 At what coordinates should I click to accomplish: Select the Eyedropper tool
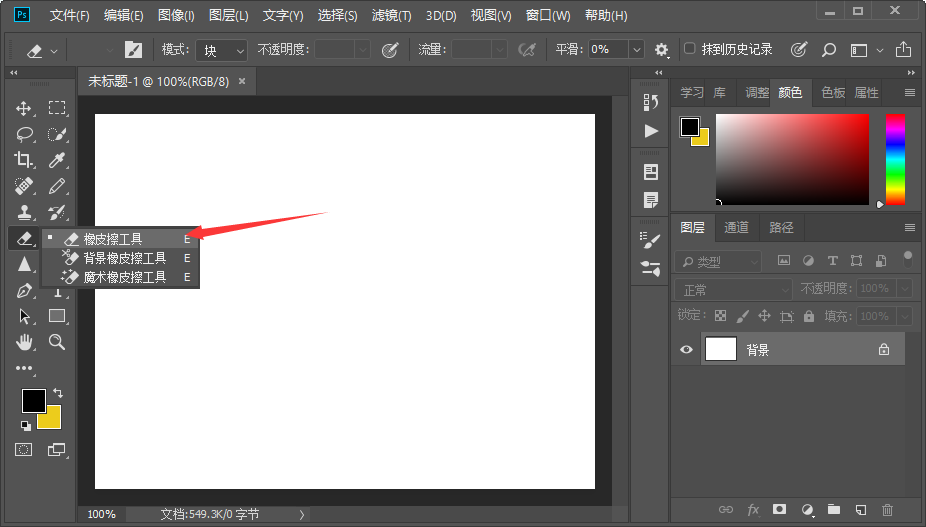coord(57,160)
